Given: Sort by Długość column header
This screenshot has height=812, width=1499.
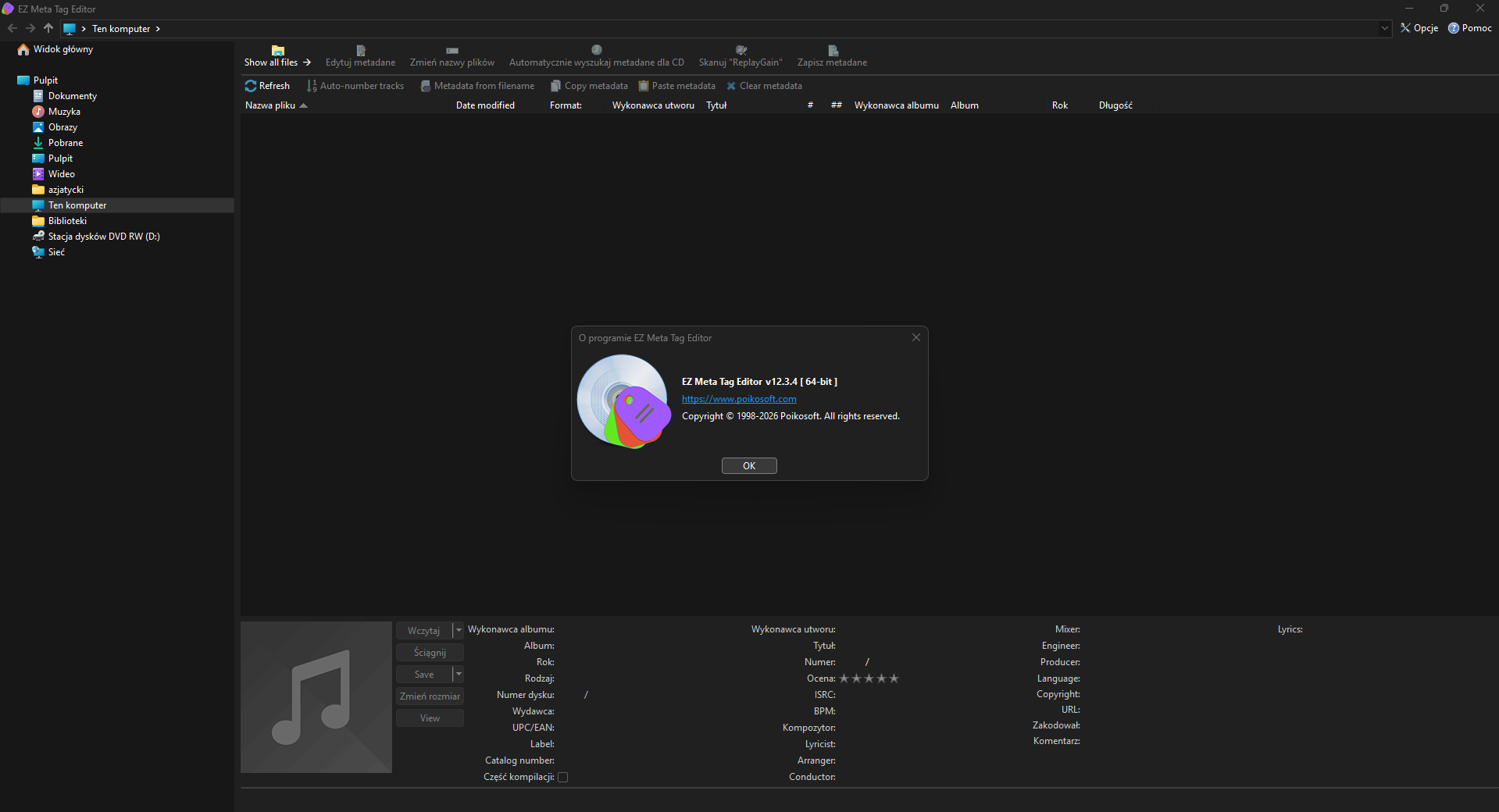Looking at the screenshot, I should point(1115,105).
